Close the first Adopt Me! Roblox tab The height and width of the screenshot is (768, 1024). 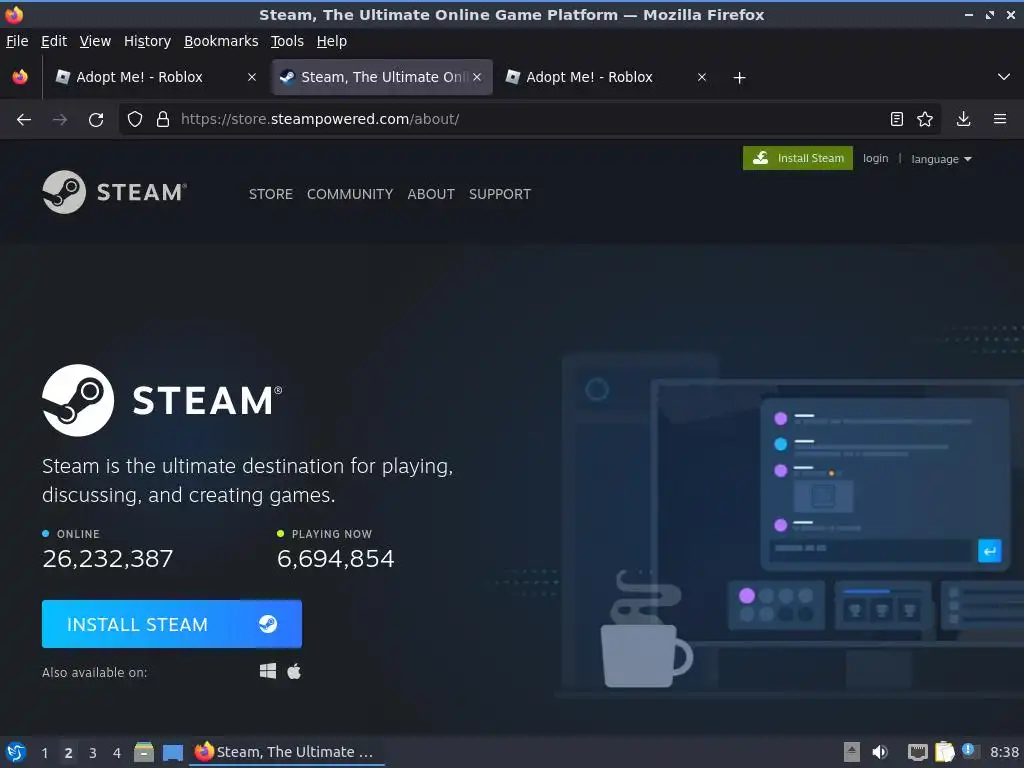pos(251,77)
